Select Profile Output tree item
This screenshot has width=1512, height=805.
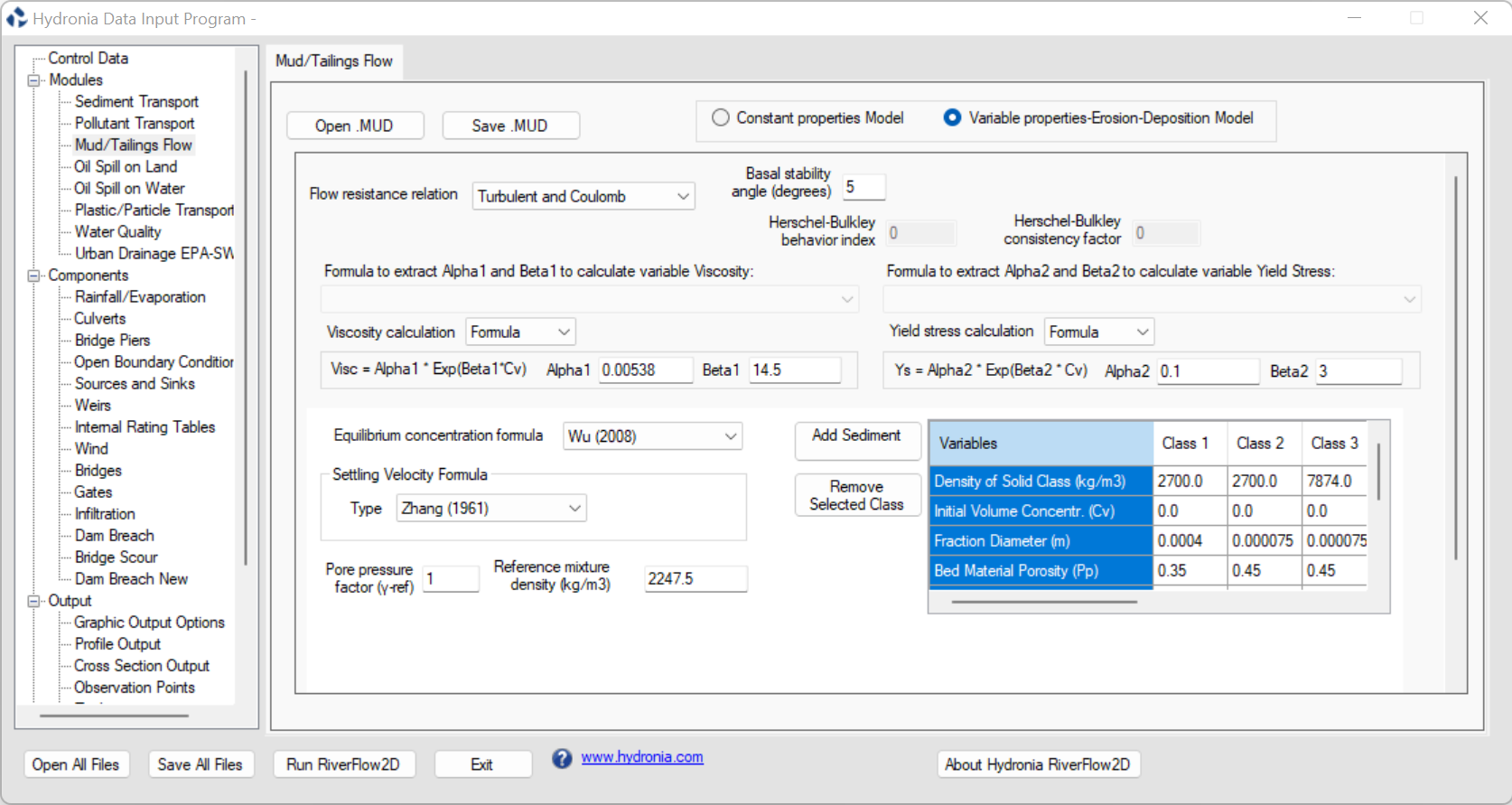(117, 643)
